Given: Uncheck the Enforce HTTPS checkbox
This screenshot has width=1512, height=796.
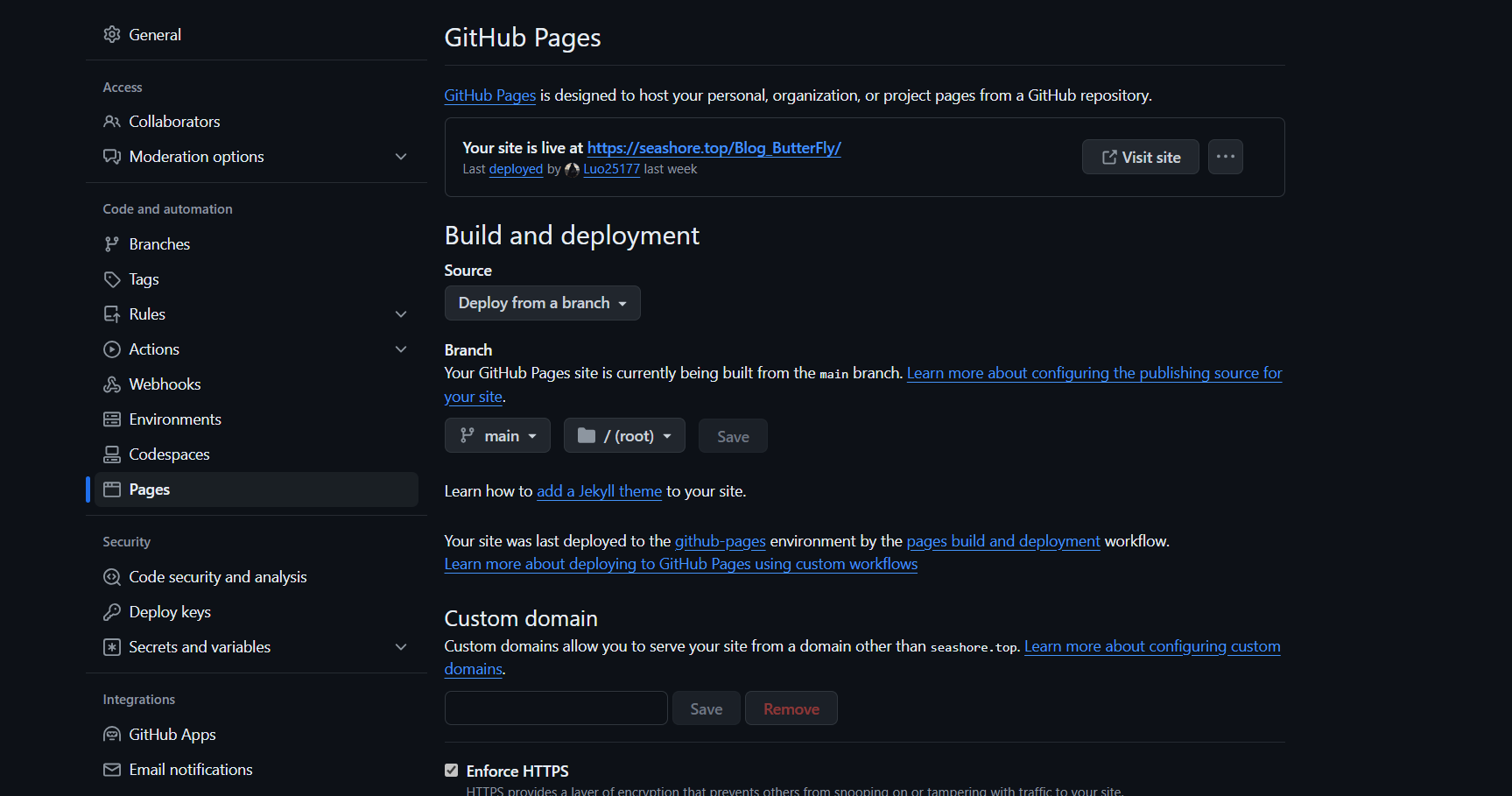Looking at the screenshot, I should [x=451, y=771].
